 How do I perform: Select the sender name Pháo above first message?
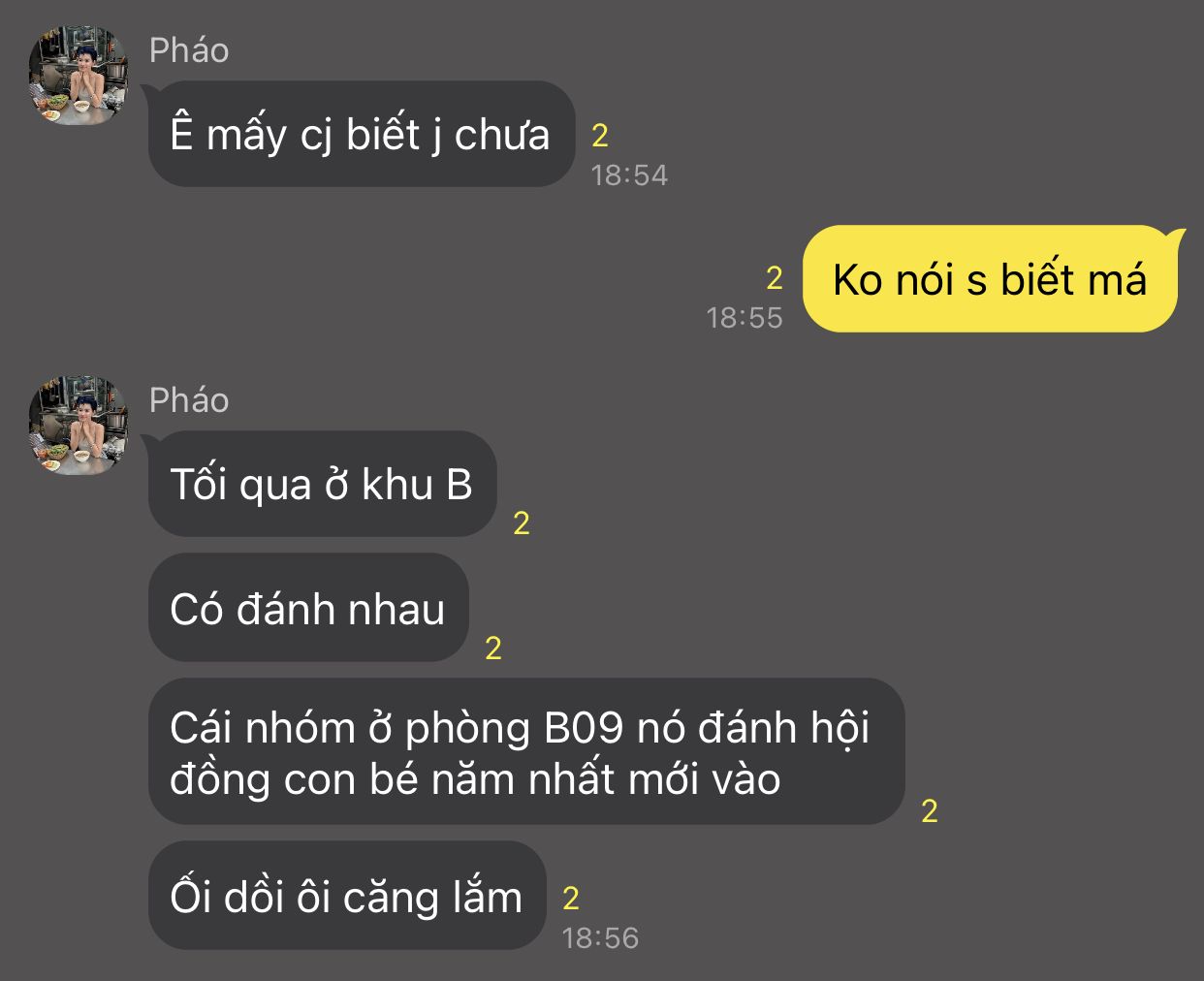(189, 50)
